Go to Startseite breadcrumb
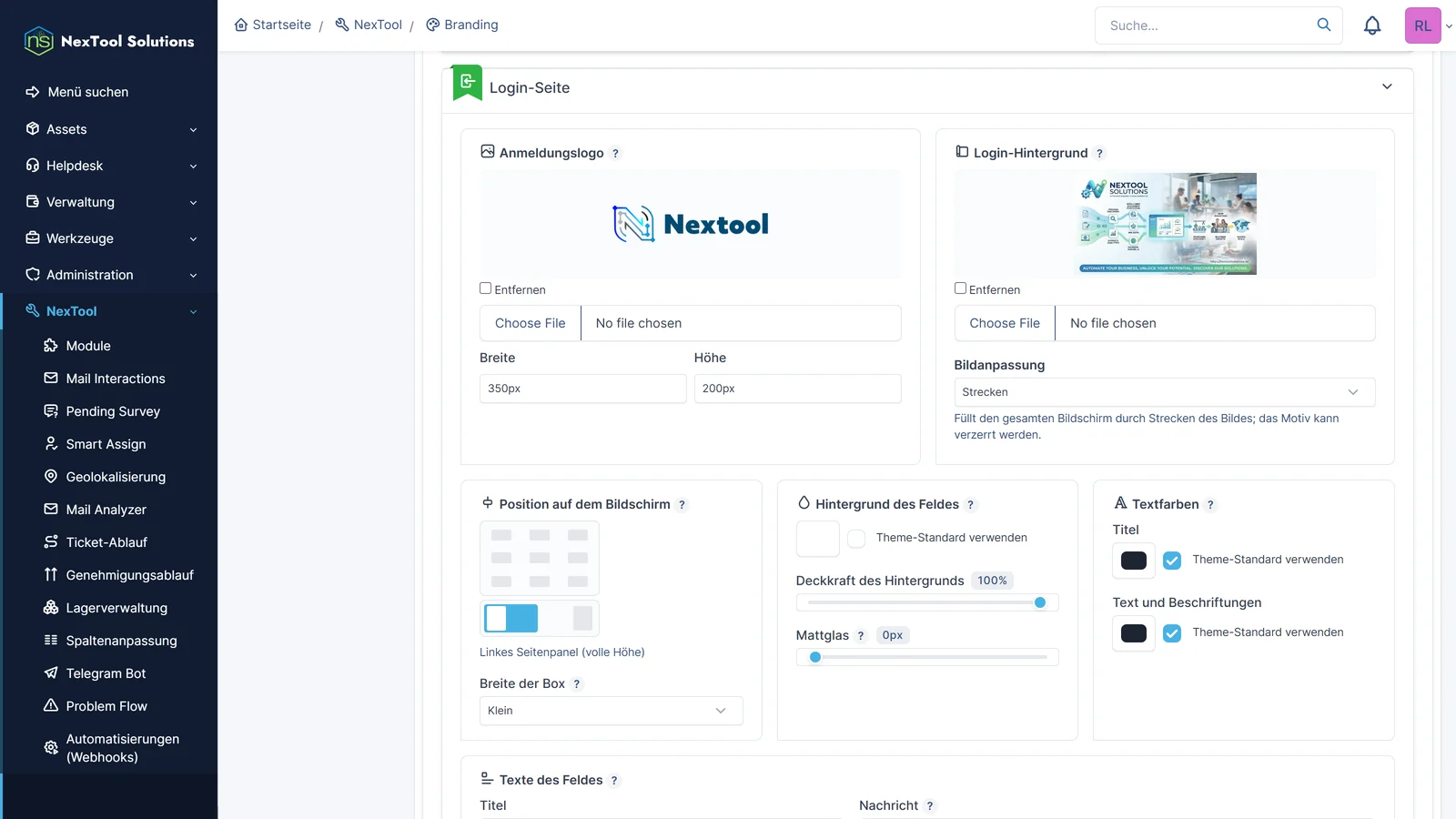This screenshot has height=819, width=1456. [273, 25]
